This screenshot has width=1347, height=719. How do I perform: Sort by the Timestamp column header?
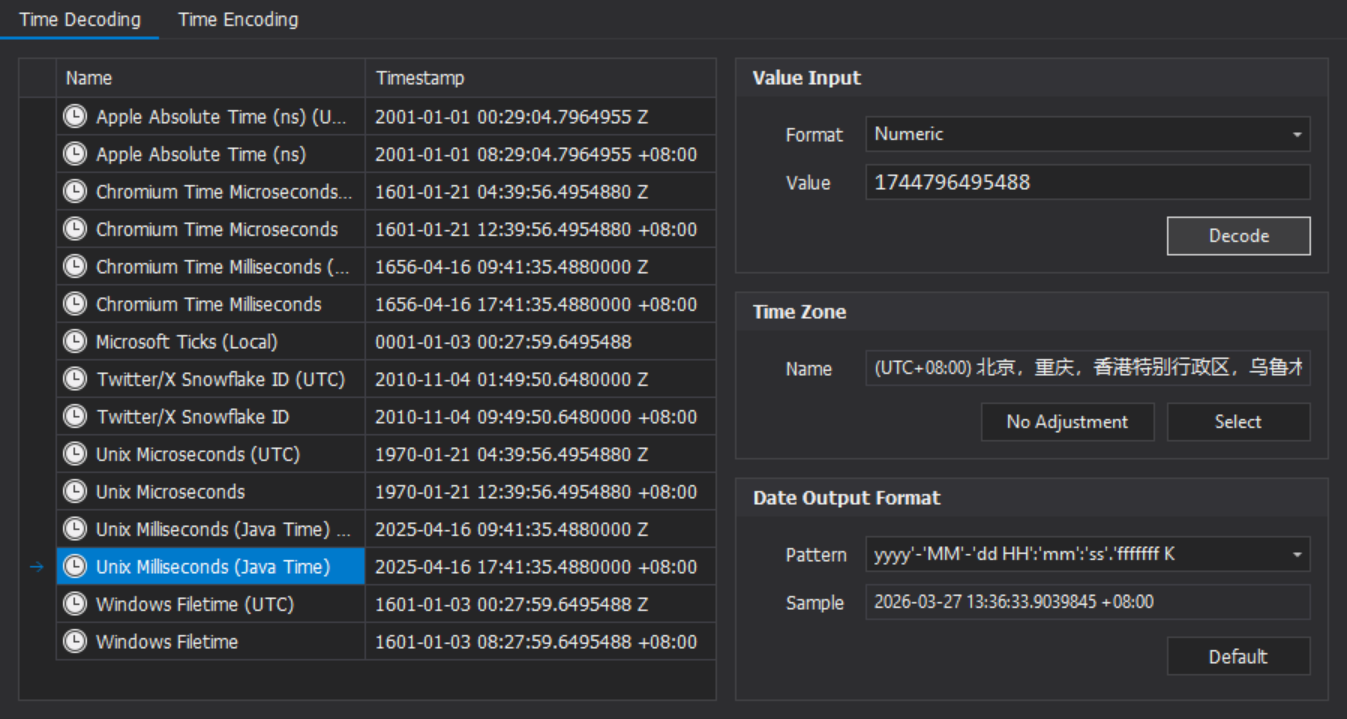(x=541, y=78)
